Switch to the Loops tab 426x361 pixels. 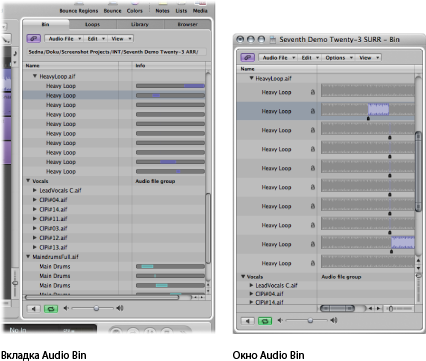coord(93,24)
